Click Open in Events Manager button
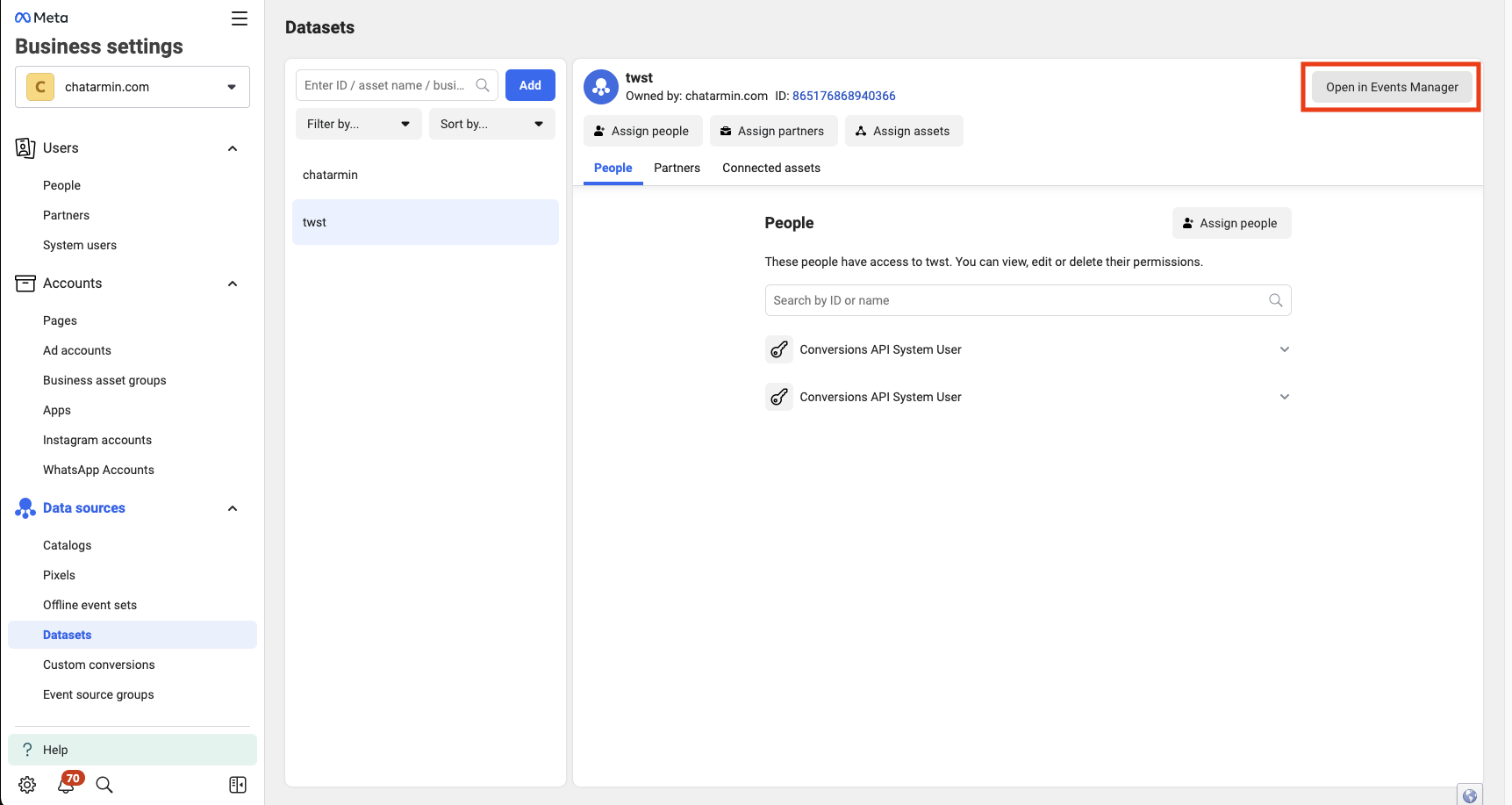 point(1392,87)
